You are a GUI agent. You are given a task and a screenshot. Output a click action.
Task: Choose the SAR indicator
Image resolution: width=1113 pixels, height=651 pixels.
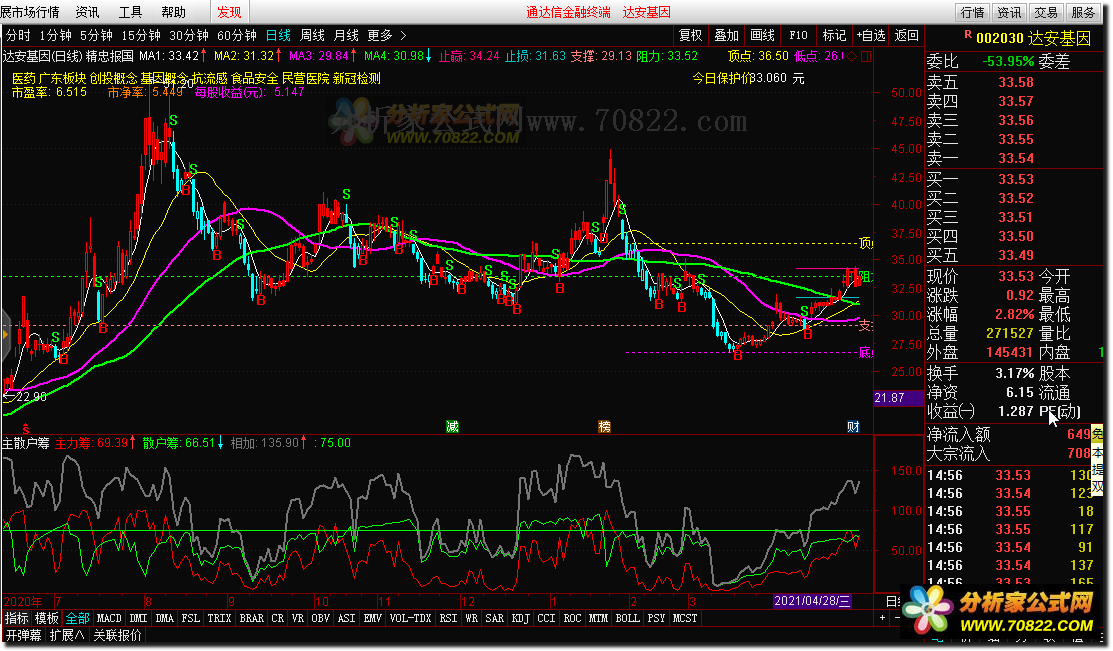point(495,618)
